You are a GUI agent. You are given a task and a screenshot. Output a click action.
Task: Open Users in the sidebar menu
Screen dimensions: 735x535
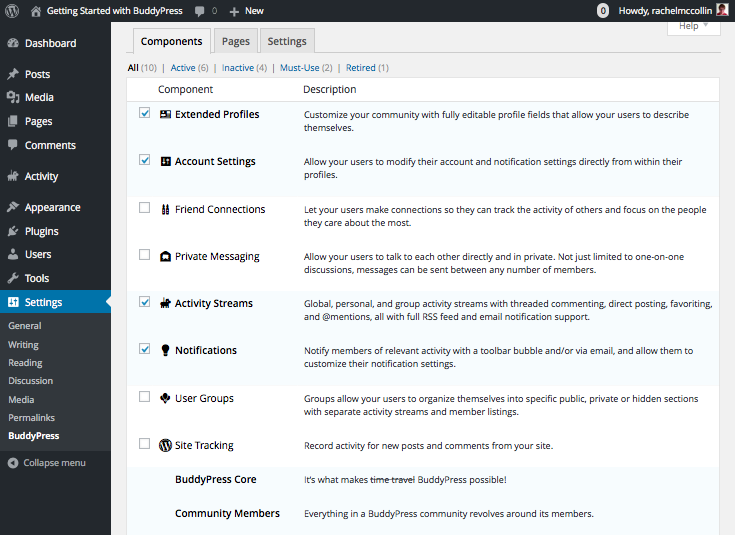click(x=38, y=254)
